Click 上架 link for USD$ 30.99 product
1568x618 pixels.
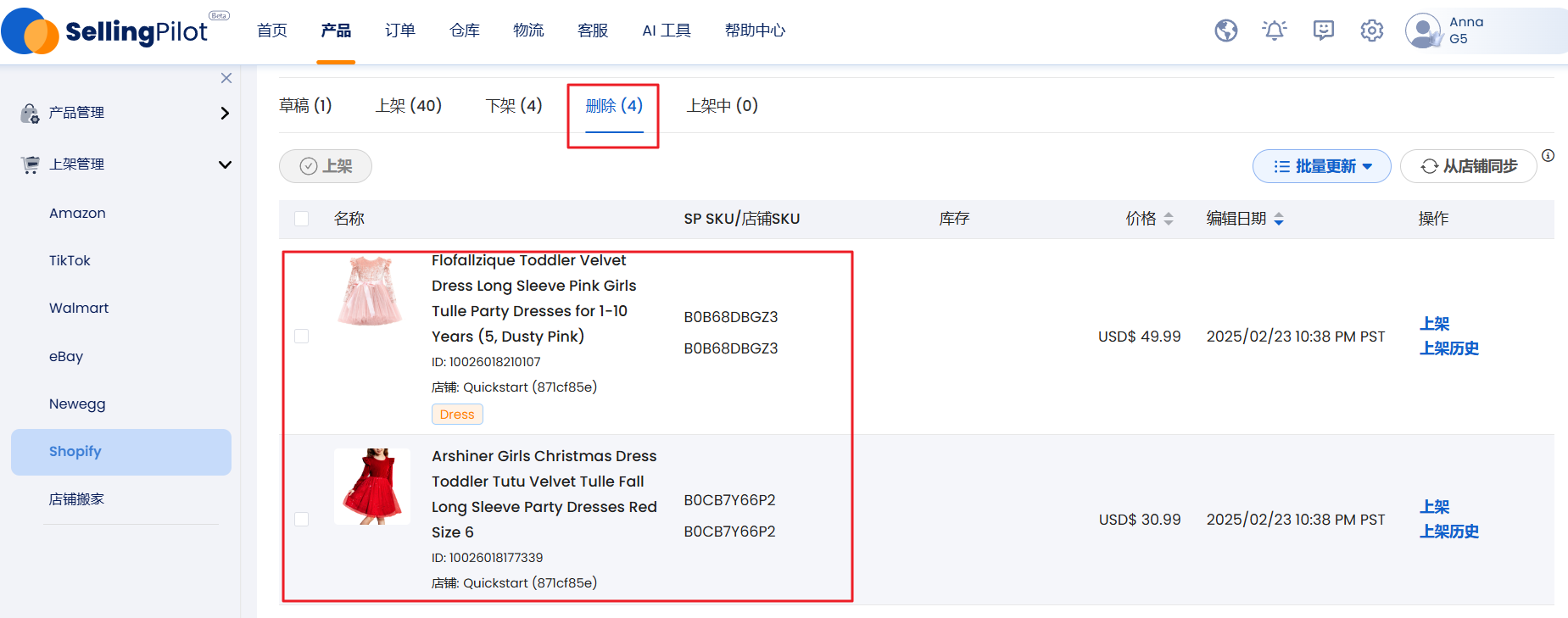[1435, 507]
